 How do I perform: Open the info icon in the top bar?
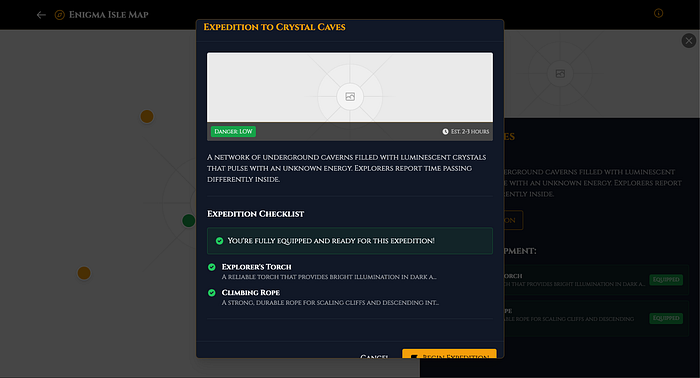658,13
